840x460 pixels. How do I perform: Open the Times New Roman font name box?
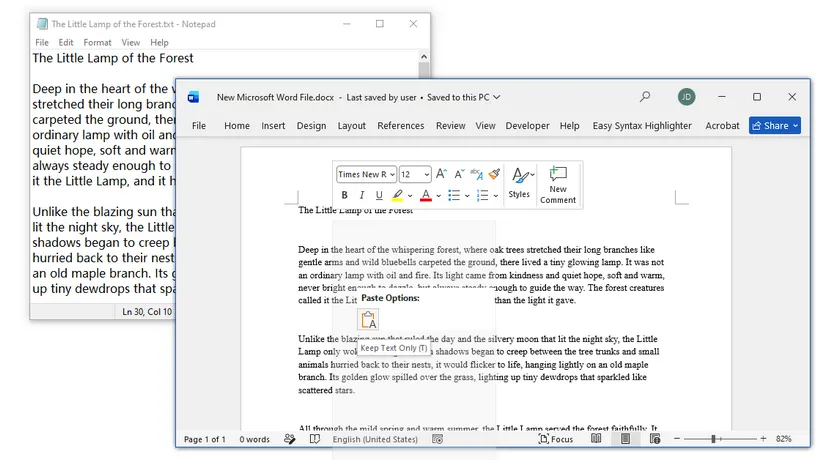pyautogui.click(x=366, y=175)
